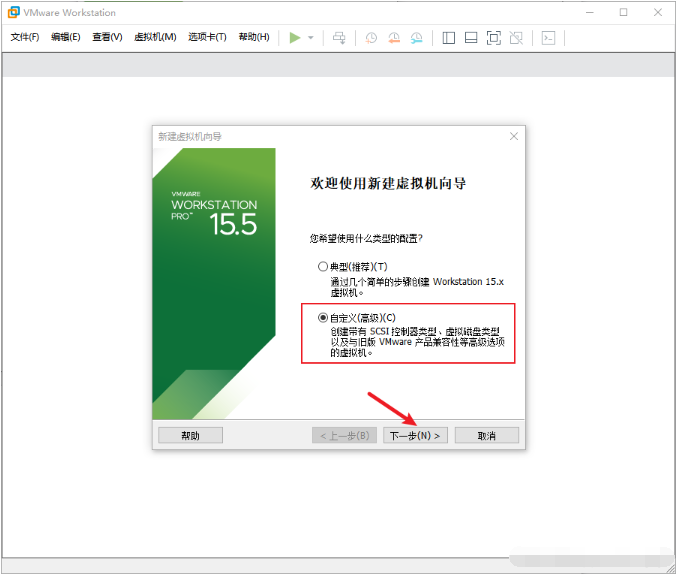Click the 下一步(N) button
Screen dimensions: 679x577
coord(415,436)
